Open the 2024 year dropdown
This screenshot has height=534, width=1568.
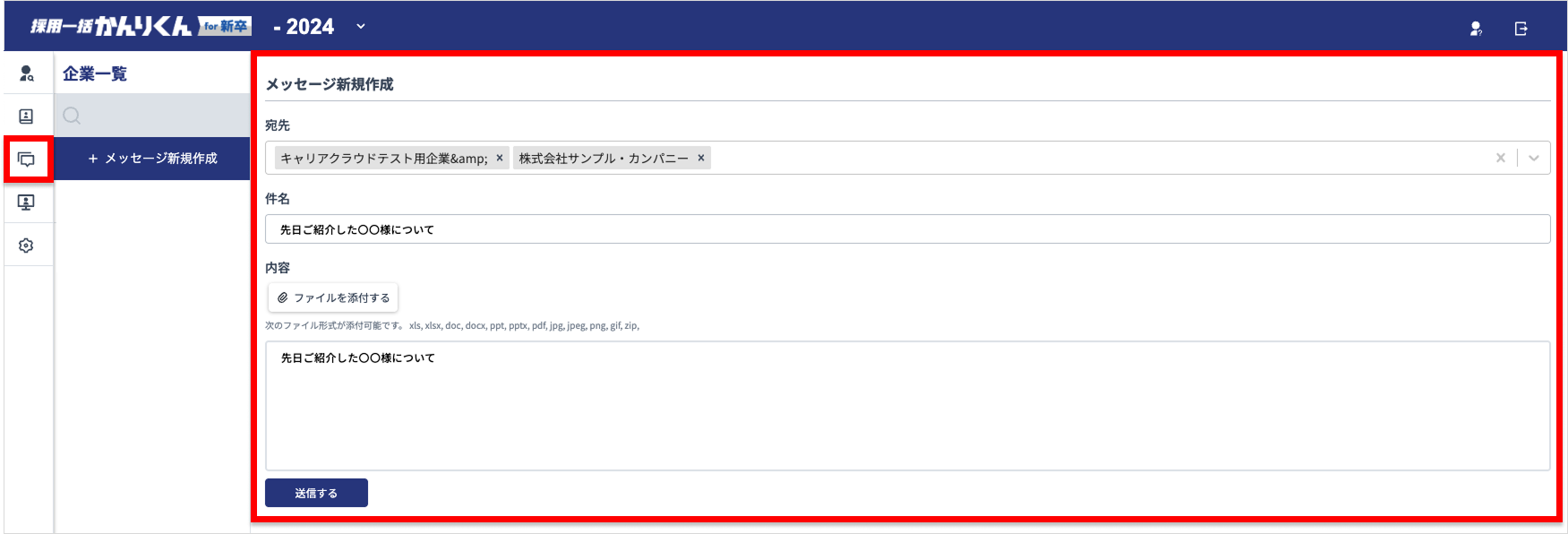point(361,26)
